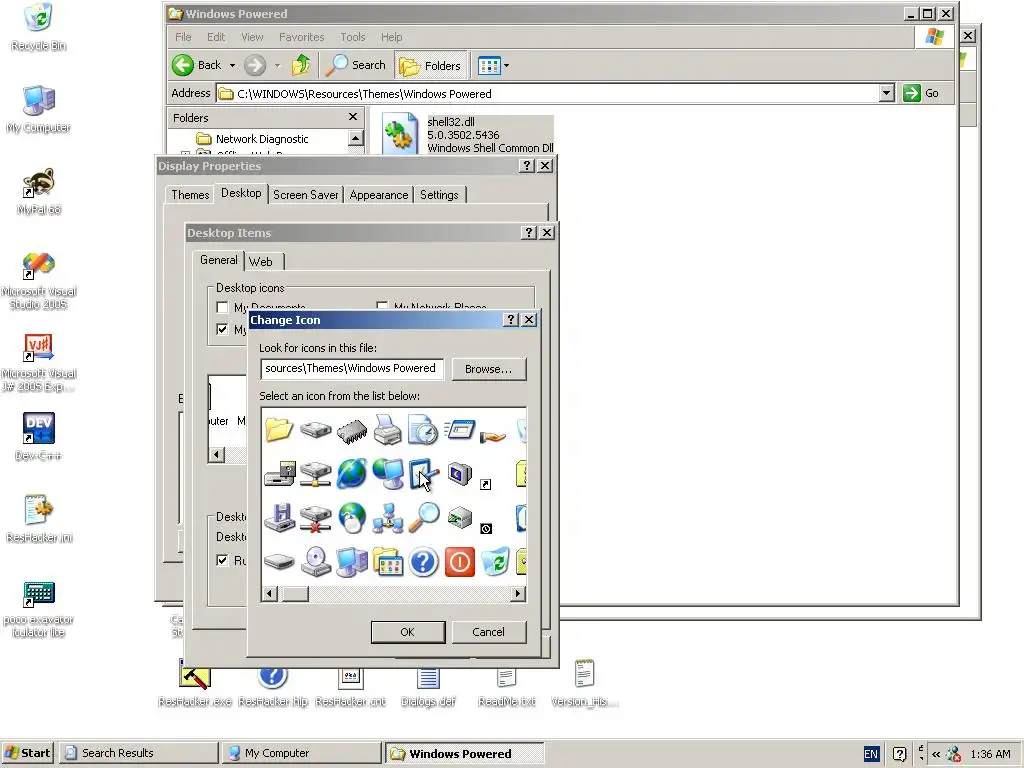Image resolution: width=1024 pixels, height=768 pixels.
Task: Select the red power shutdown icon
Action: coord(460,562)
